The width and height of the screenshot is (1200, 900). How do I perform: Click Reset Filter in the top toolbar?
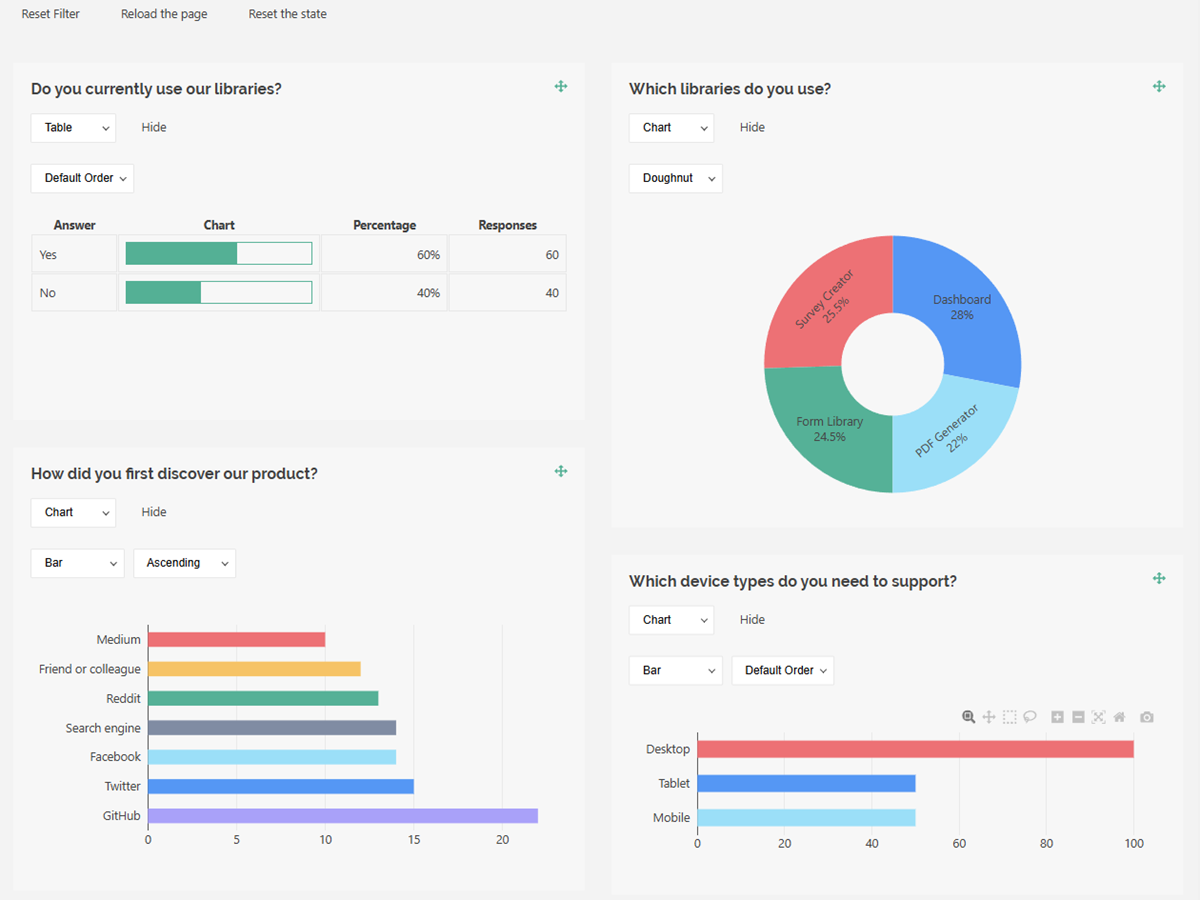[x=50, y=13]
